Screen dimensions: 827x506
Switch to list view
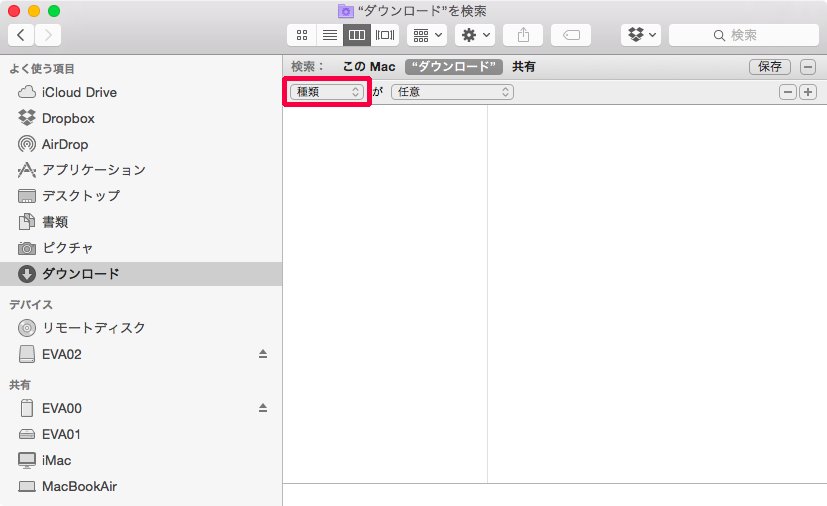(x=330, y=35)
